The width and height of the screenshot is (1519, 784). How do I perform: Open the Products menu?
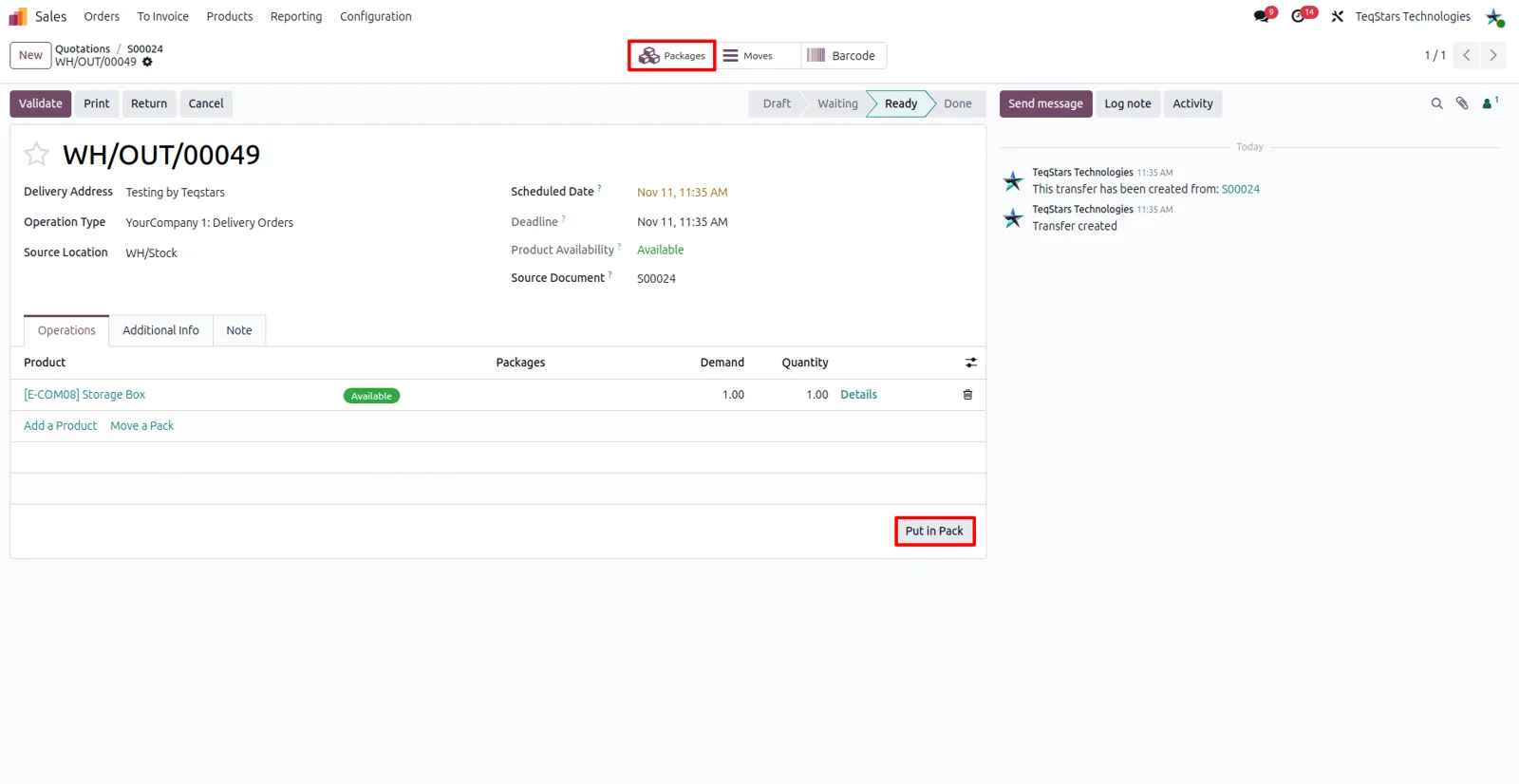230,16
